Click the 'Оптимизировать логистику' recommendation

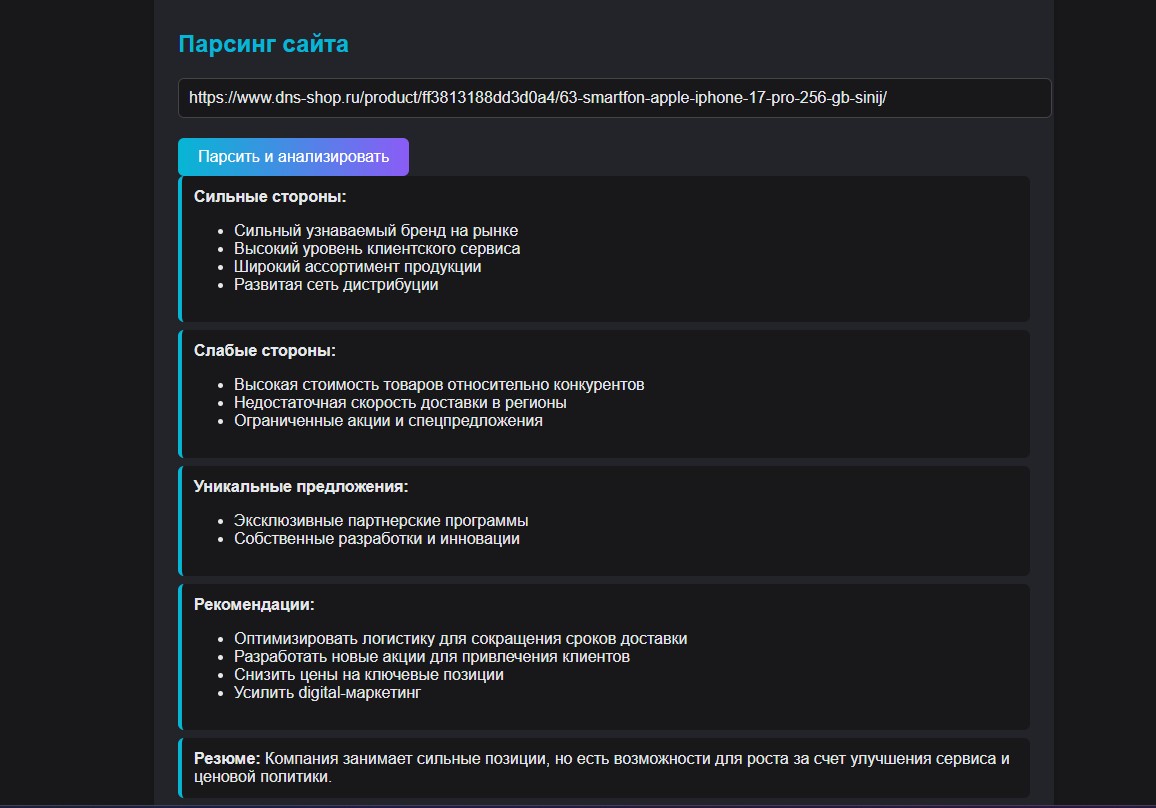(460, 639)
